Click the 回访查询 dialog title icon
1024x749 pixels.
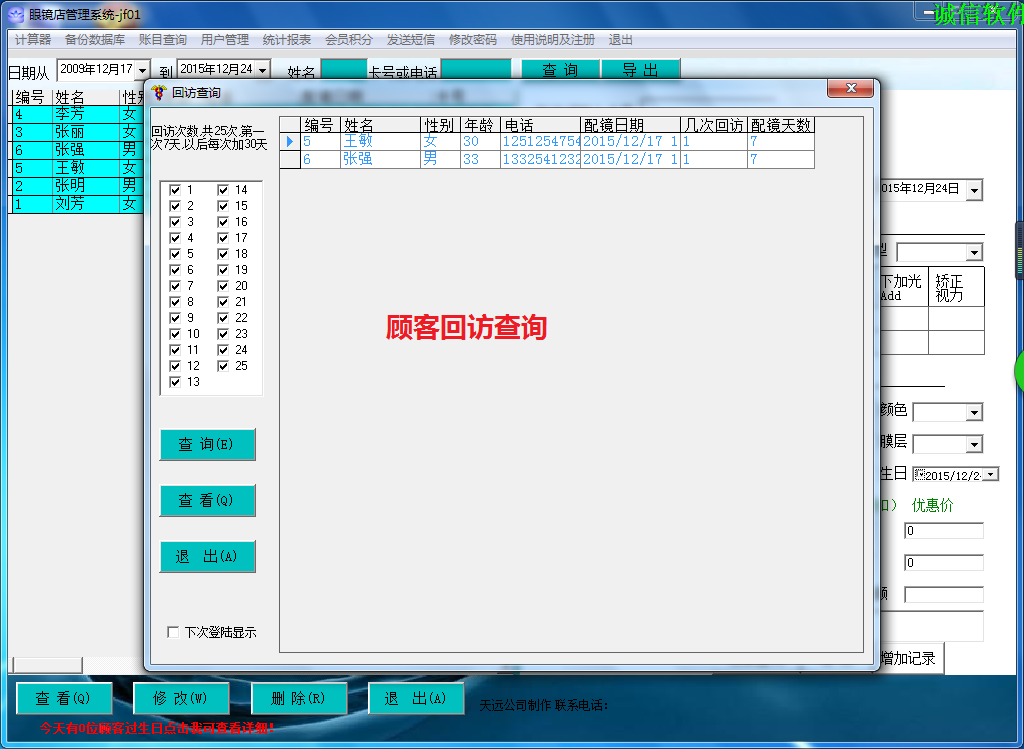tap(158, 93)
